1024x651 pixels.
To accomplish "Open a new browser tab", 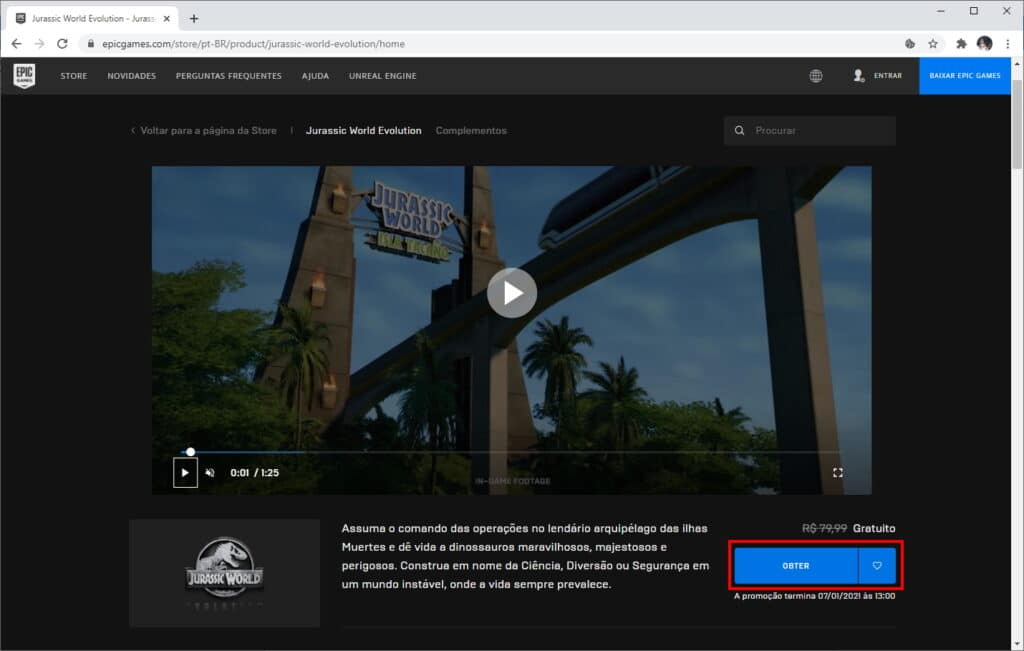I will (194, 18).
